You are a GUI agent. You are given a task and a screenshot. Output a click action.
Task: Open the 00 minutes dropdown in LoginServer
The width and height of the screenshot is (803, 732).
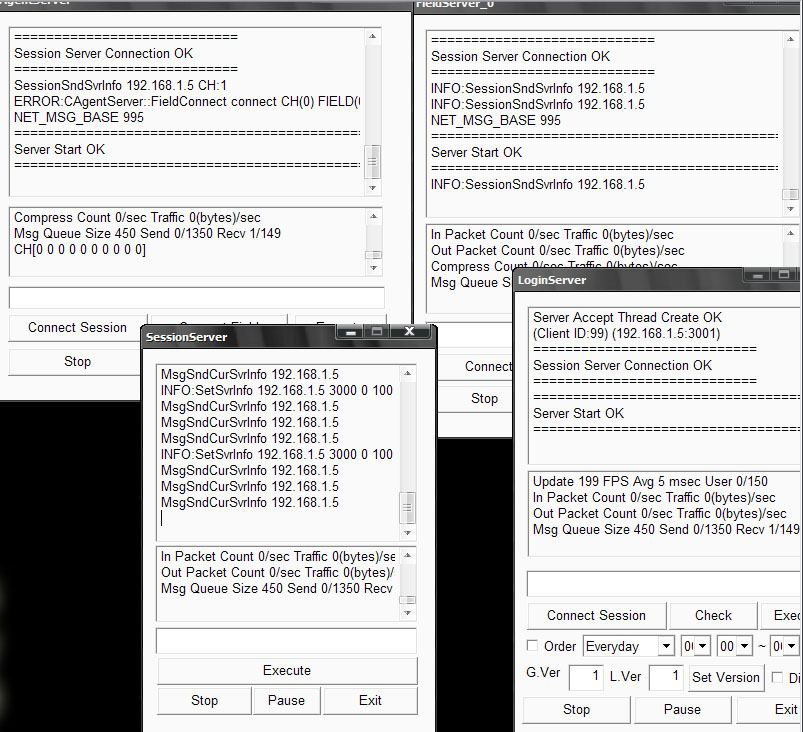coord(745,646)
